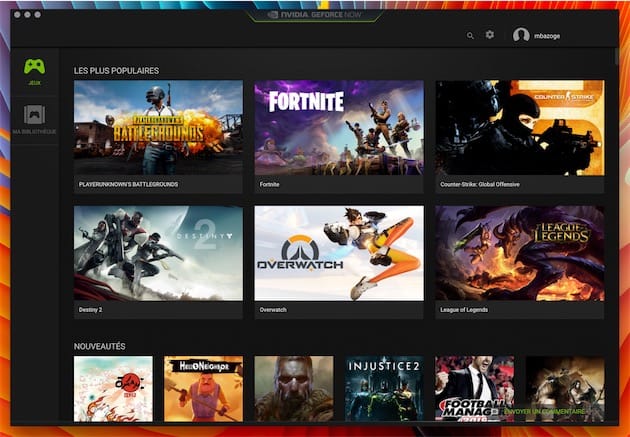
Task: Open the settings gear icon
Action: click(x=489, y=35)
